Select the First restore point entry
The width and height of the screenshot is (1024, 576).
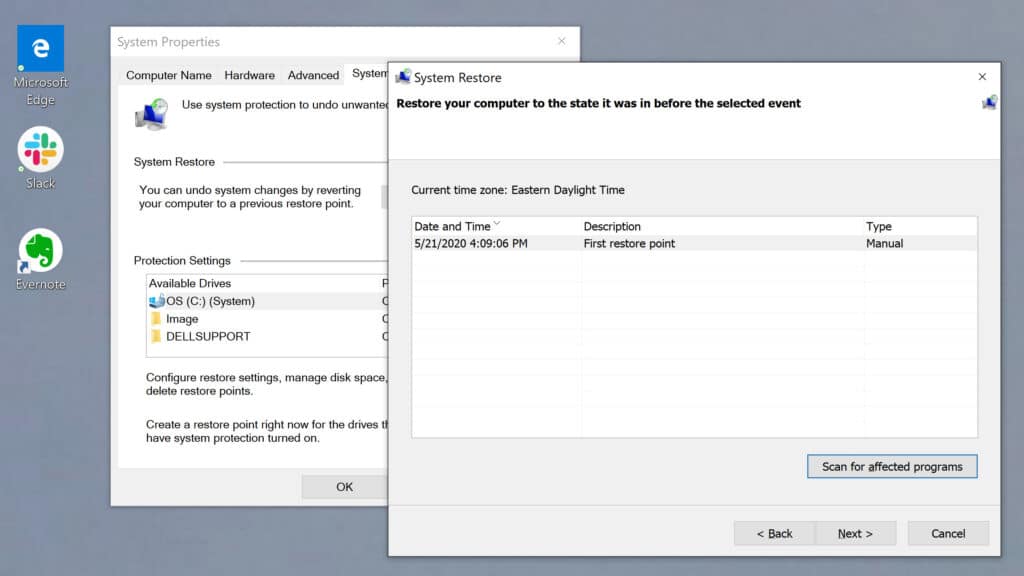click(x=600, y=241)
